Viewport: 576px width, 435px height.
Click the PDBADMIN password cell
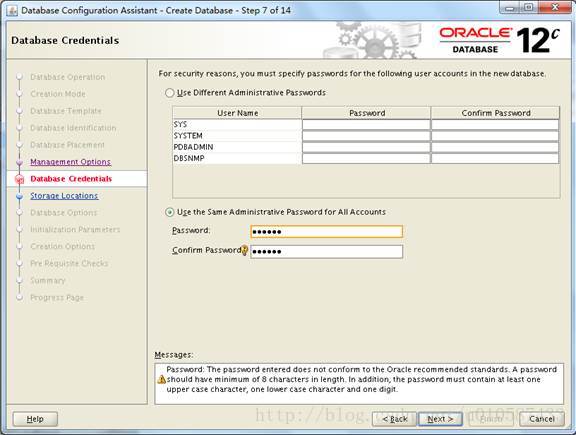366,147
